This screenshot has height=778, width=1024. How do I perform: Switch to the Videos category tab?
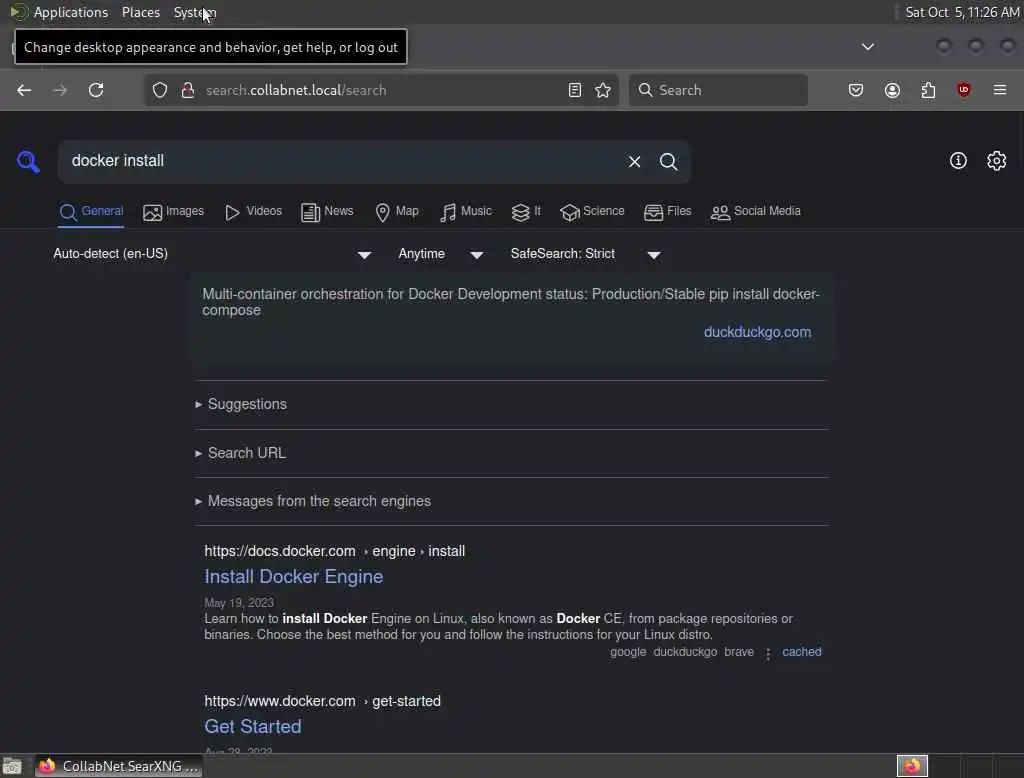coord(253,212)
